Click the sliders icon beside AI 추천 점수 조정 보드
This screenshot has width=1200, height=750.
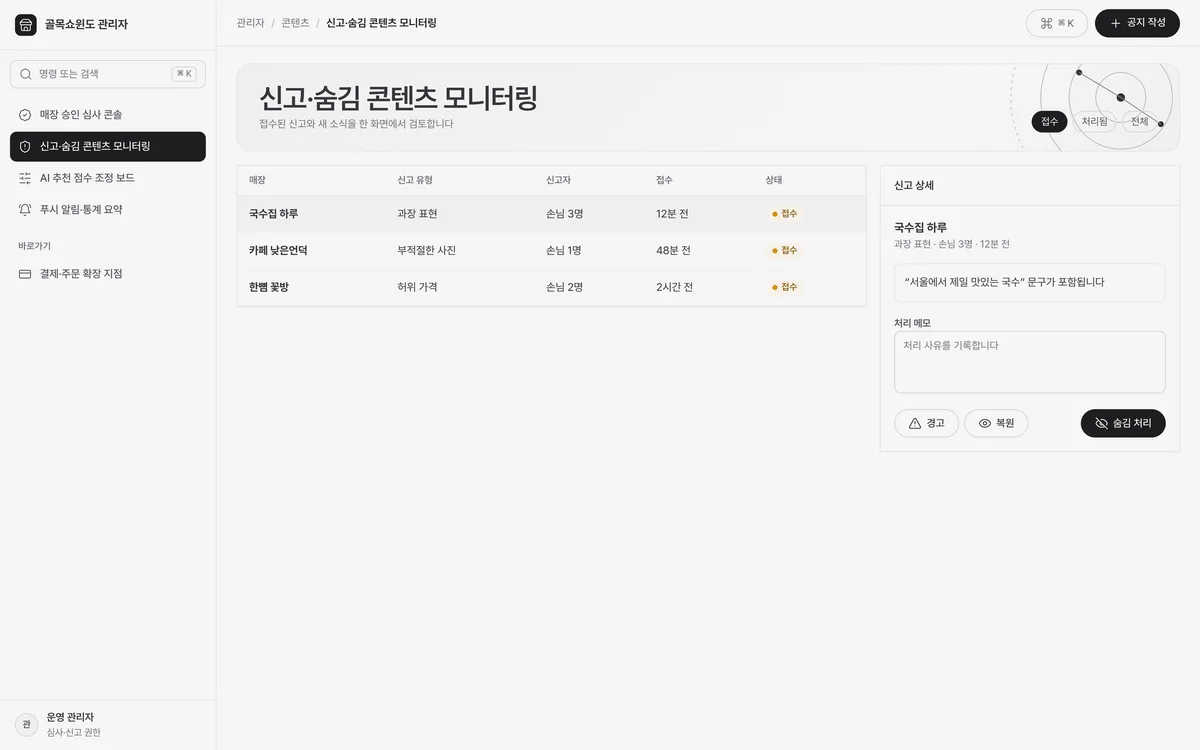click(x=25, y=178)
